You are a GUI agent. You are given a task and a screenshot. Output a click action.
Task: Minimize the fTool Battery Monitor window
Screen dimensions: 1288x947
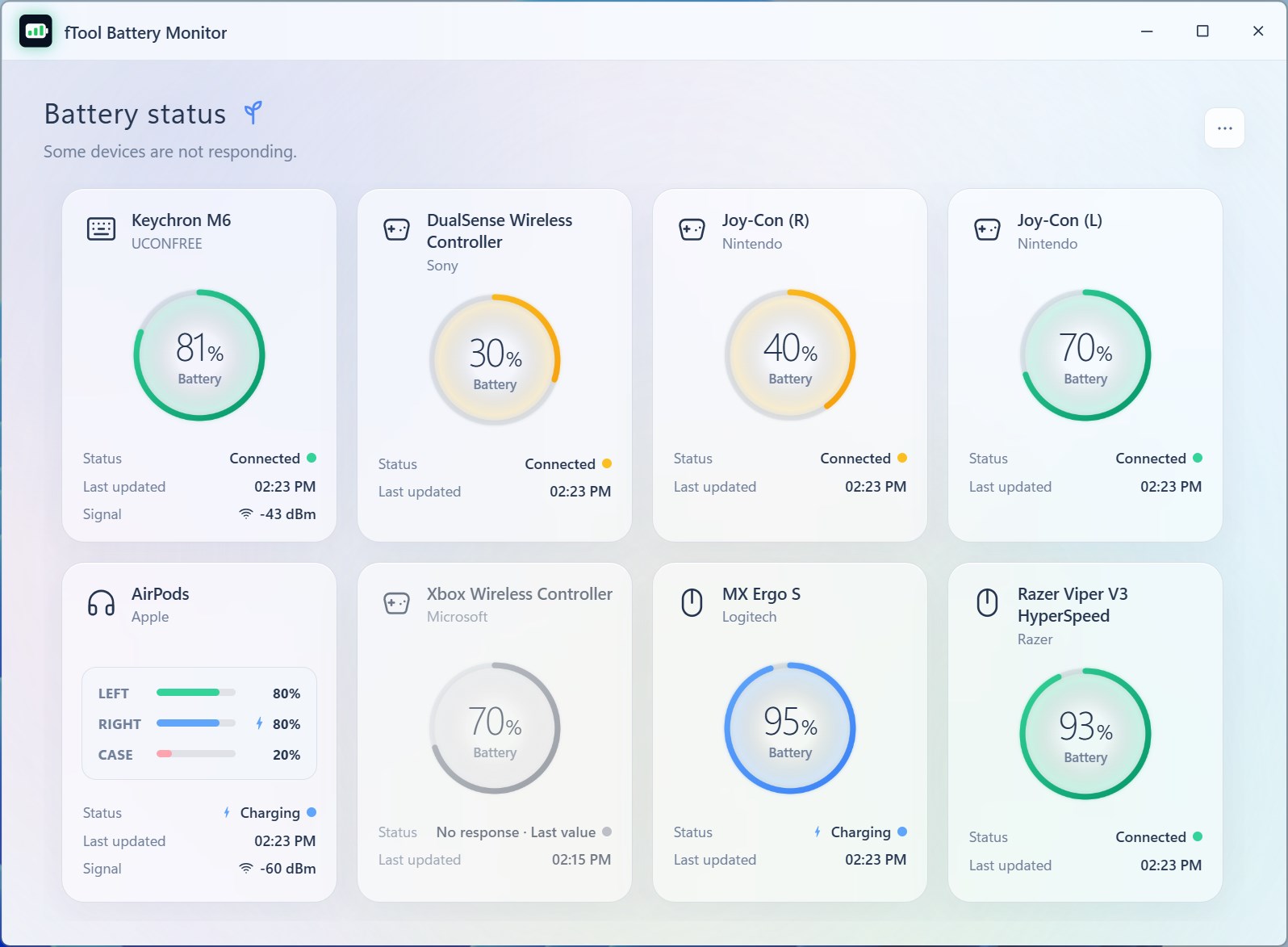tap(1147, 31)
